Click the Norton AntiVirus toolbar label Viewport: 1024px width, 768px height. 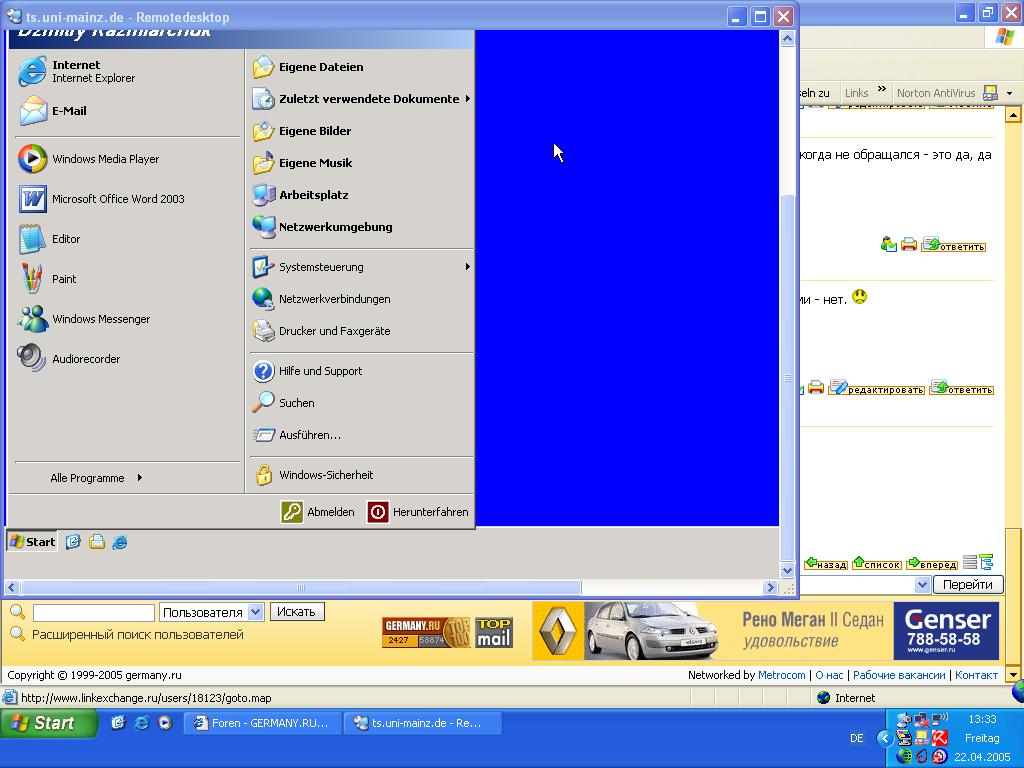point(936,93)
